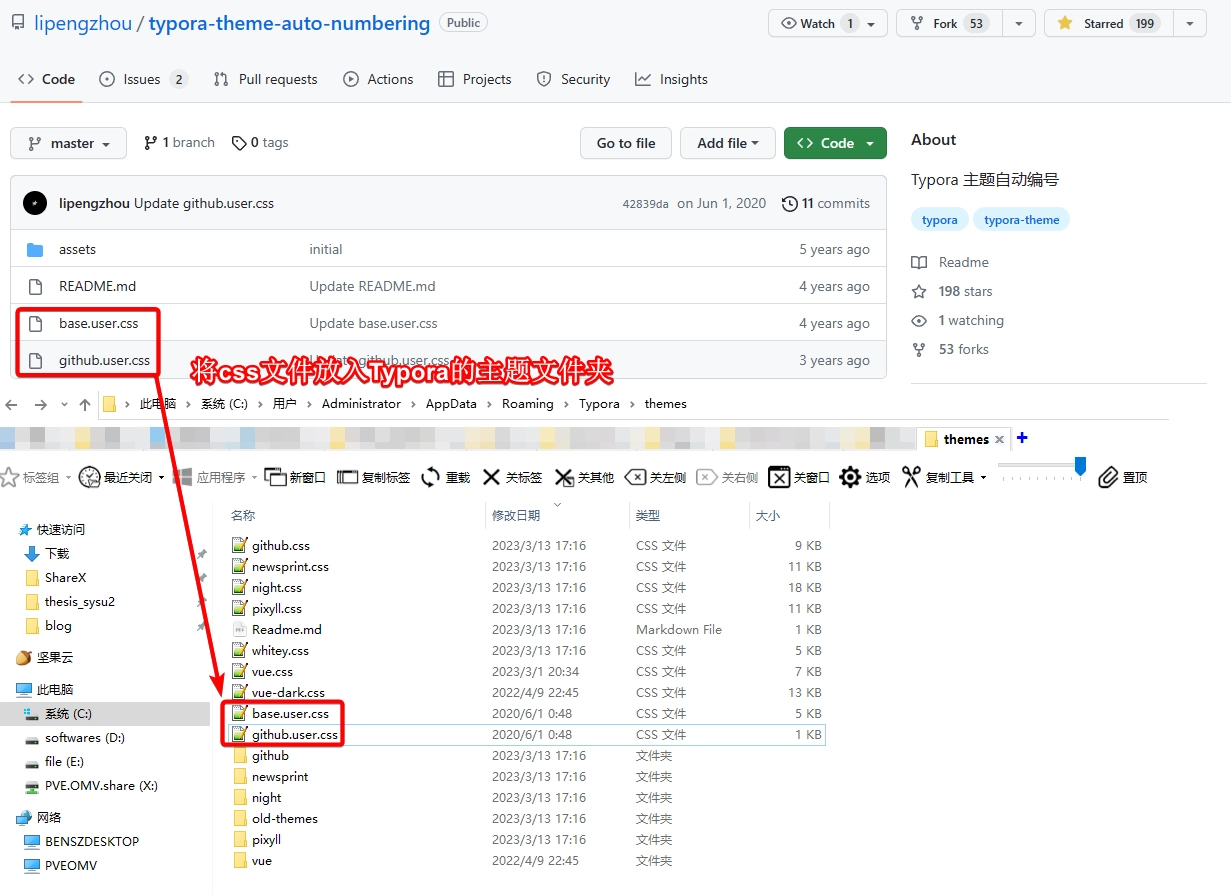Click the up-directory arrow in address bar
This screenshot has height=894, width=1231.
(x=85, y=404)
